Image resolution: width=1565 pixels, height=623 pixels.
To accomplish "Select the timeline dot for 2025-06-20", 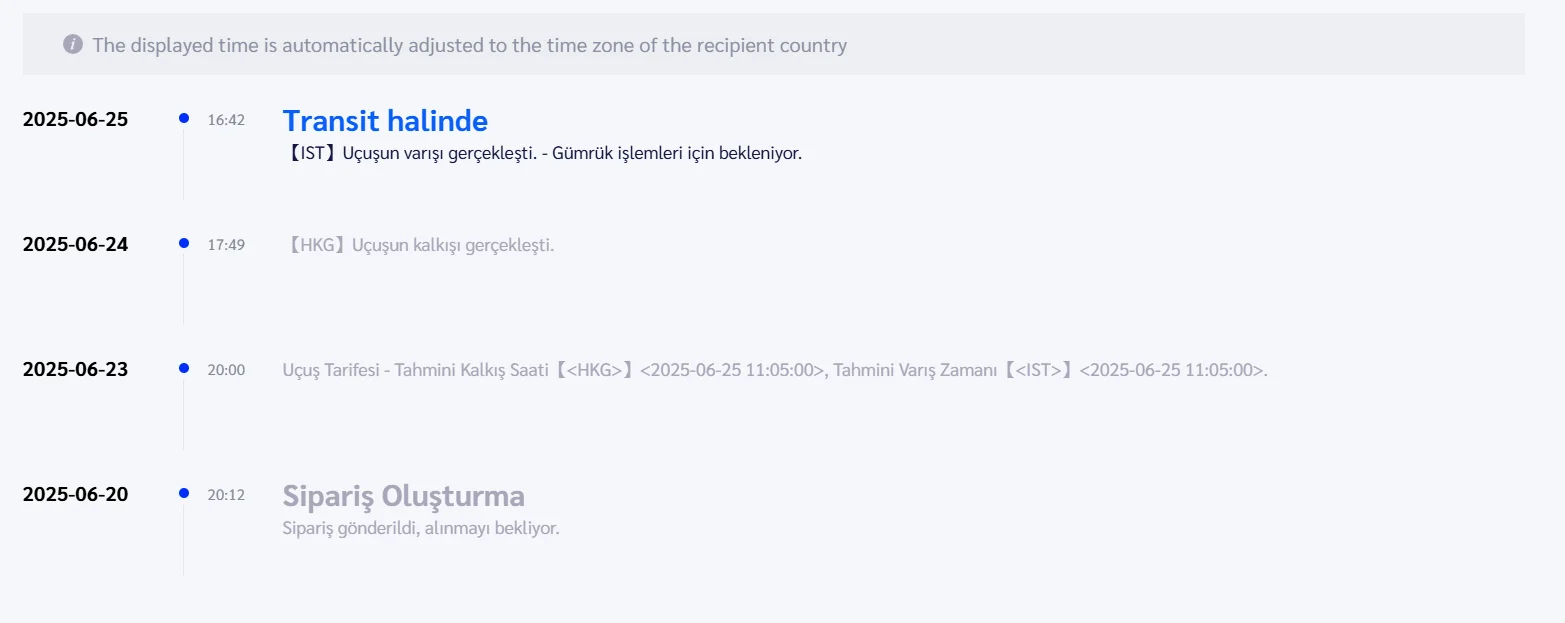I will (x=184, y=493).
